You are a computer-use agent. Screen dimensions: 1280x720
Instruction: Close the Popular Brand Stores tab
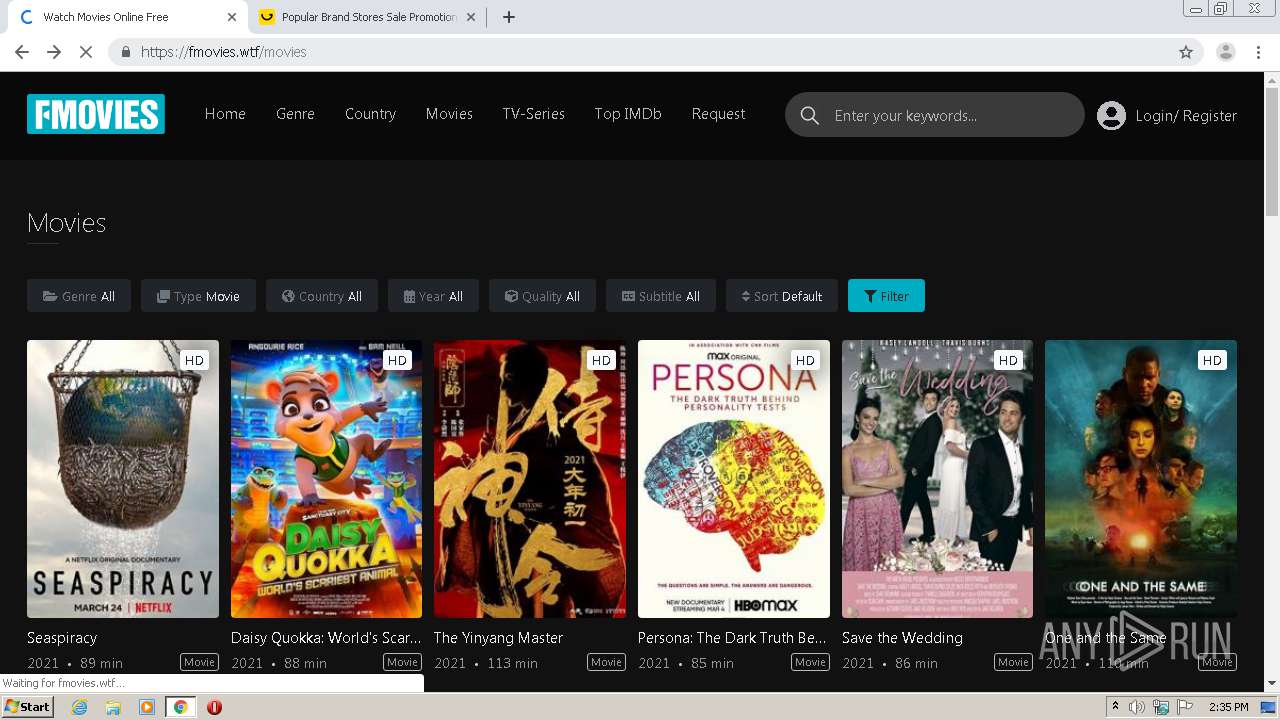coord(471,17)
